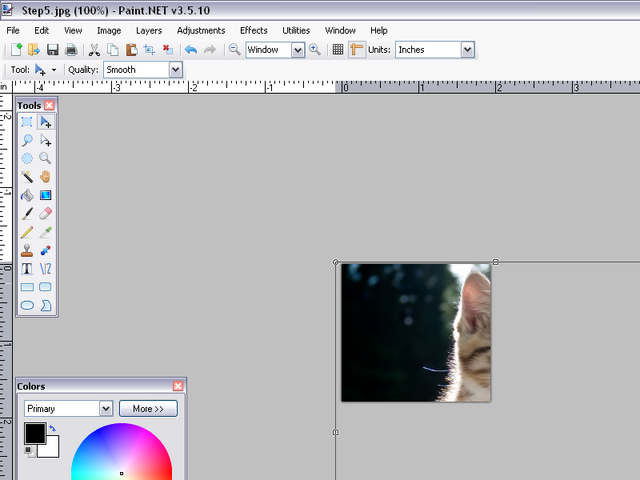Click the Zoom In magnifier icon
Screen dimensions: 640x480
[315, 50]
